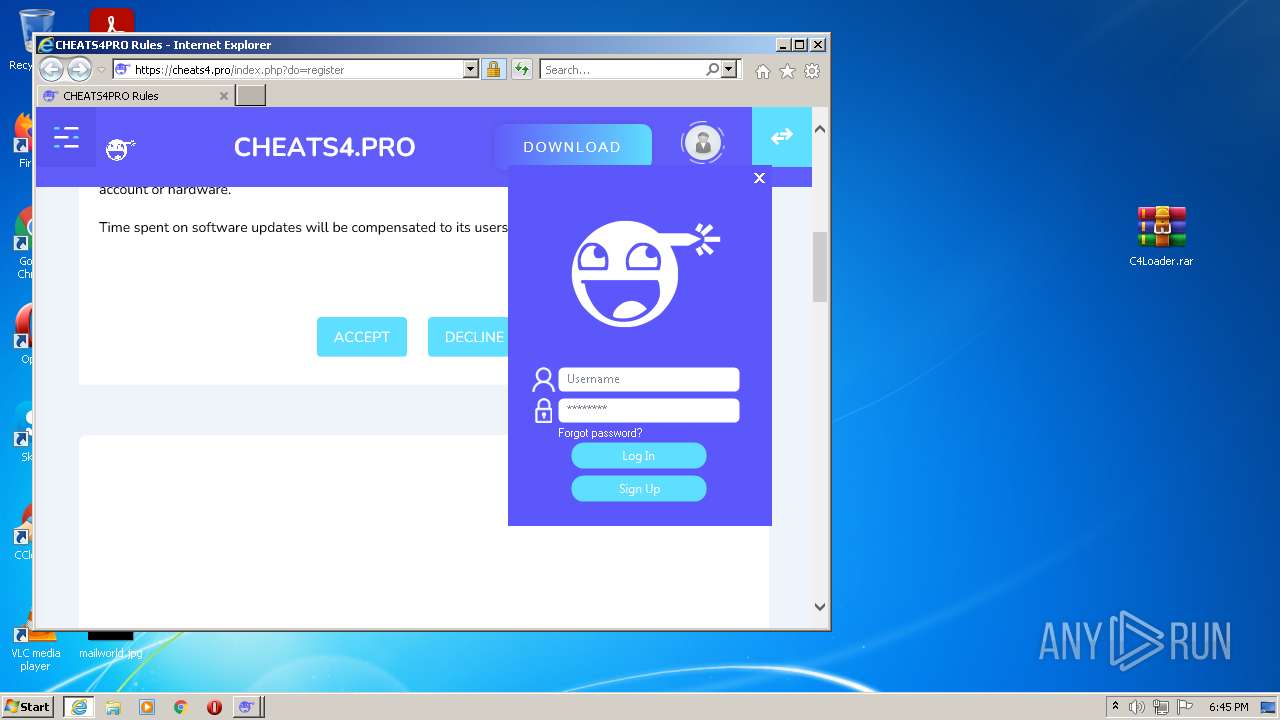The image size is (1280, 720).
Task: Show hidden tray icons arrow
Action: tap(1116, 706)
